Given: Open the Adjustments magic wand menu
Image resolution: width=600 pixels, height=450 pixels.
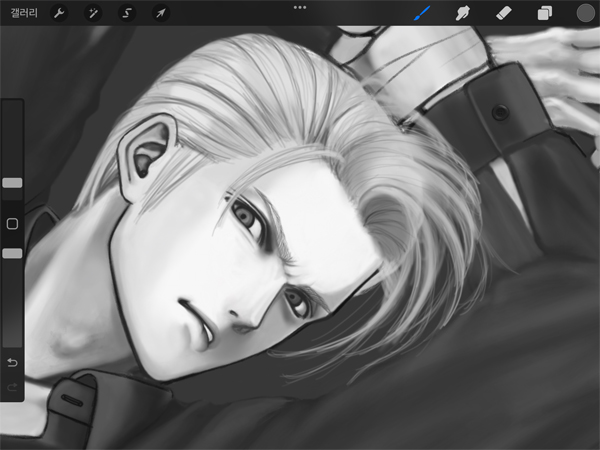Looking at the screenshot, I should 93,13.
